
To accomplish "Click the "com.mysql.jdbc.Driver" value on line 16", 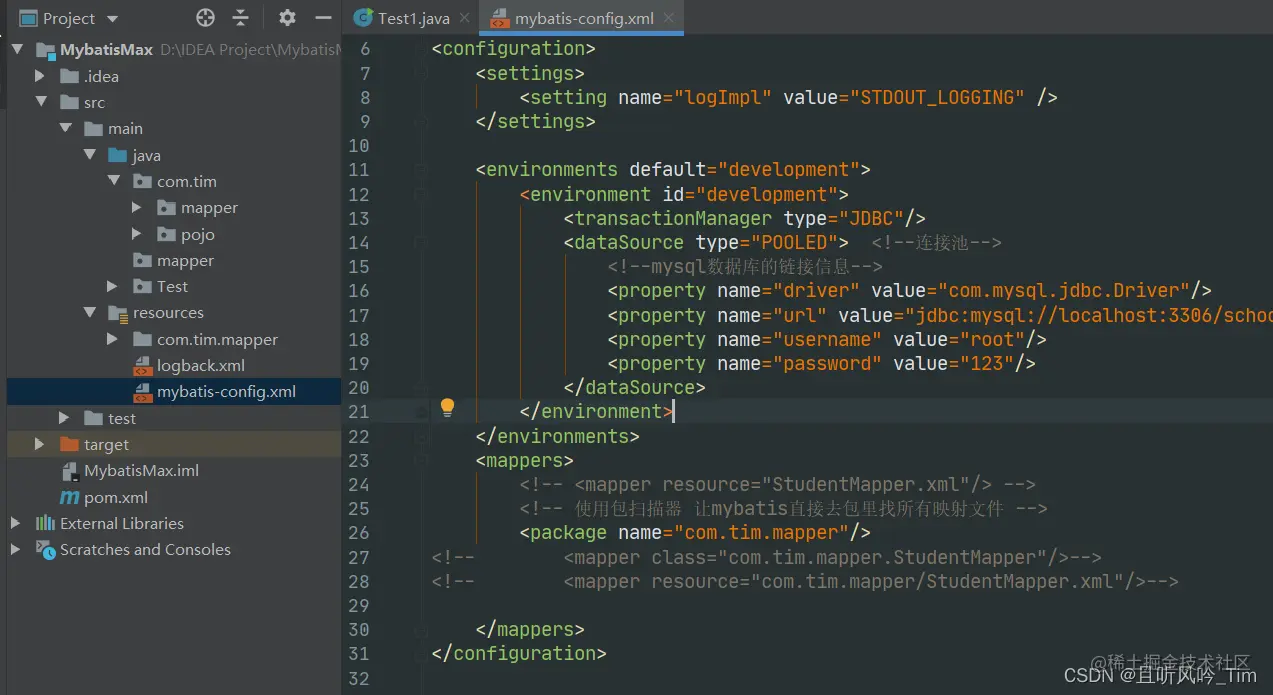I will [1063, 291].
